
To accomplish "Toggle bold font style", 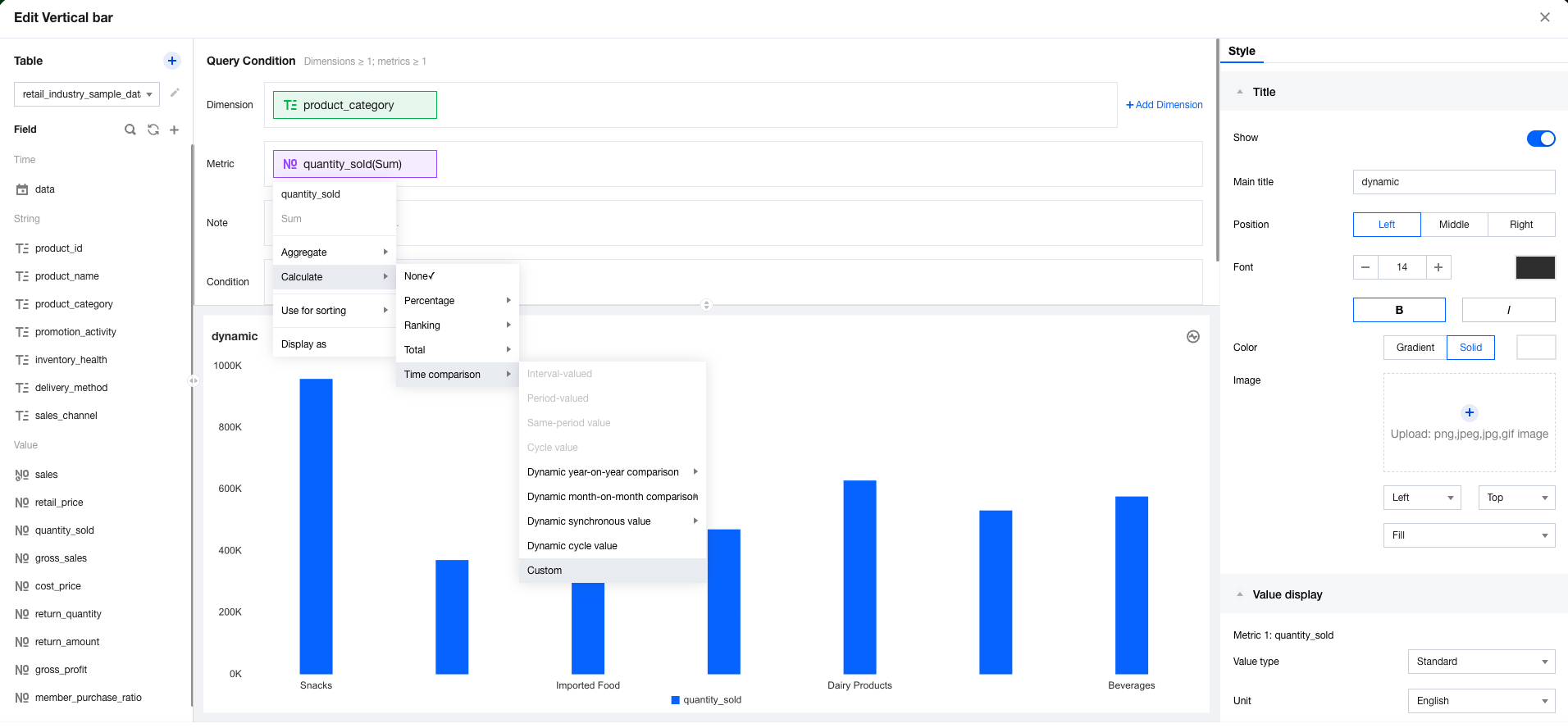I will 1399,310.
